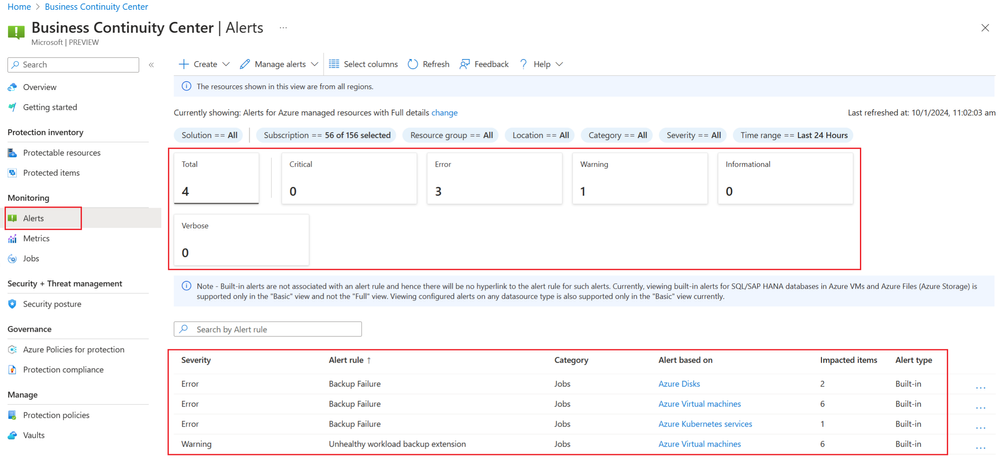This screenshot has width=999, height=461.
Task: Click the Overview icon in sidebar
Action: pyautogui.click(x=12, y=87)
